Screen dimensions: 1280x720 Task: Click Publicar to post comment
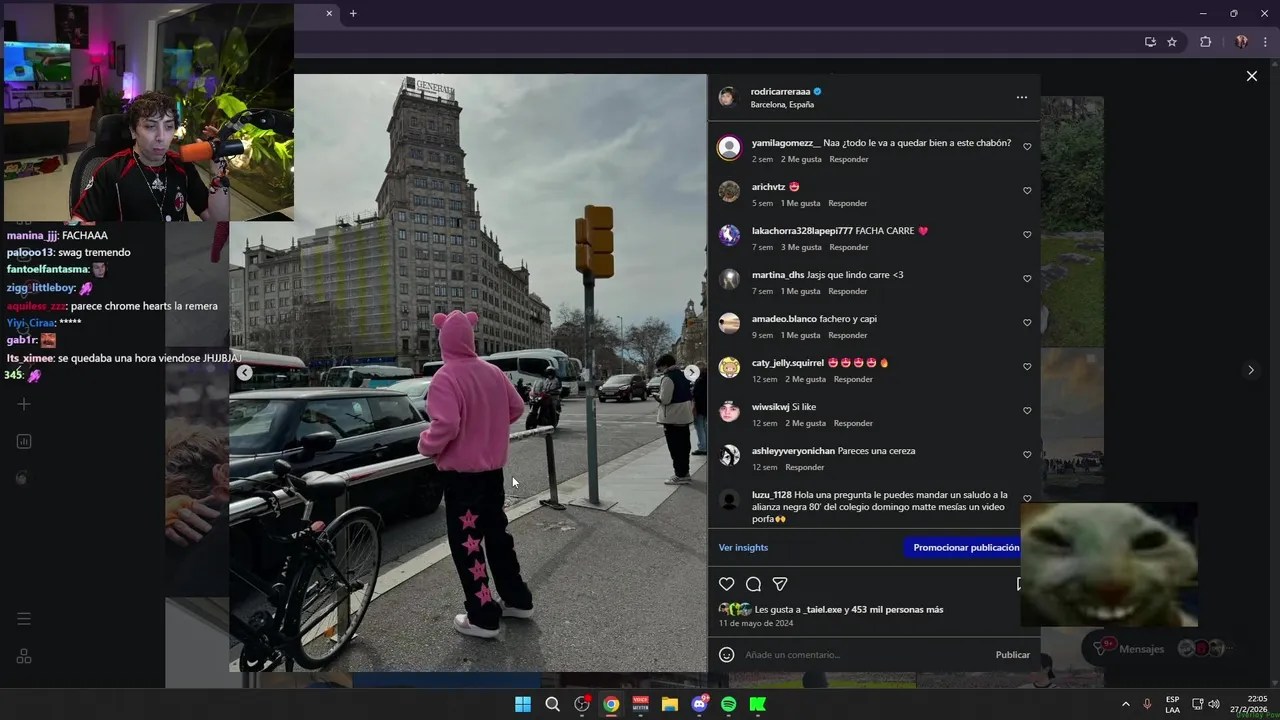click(1012, 655)
